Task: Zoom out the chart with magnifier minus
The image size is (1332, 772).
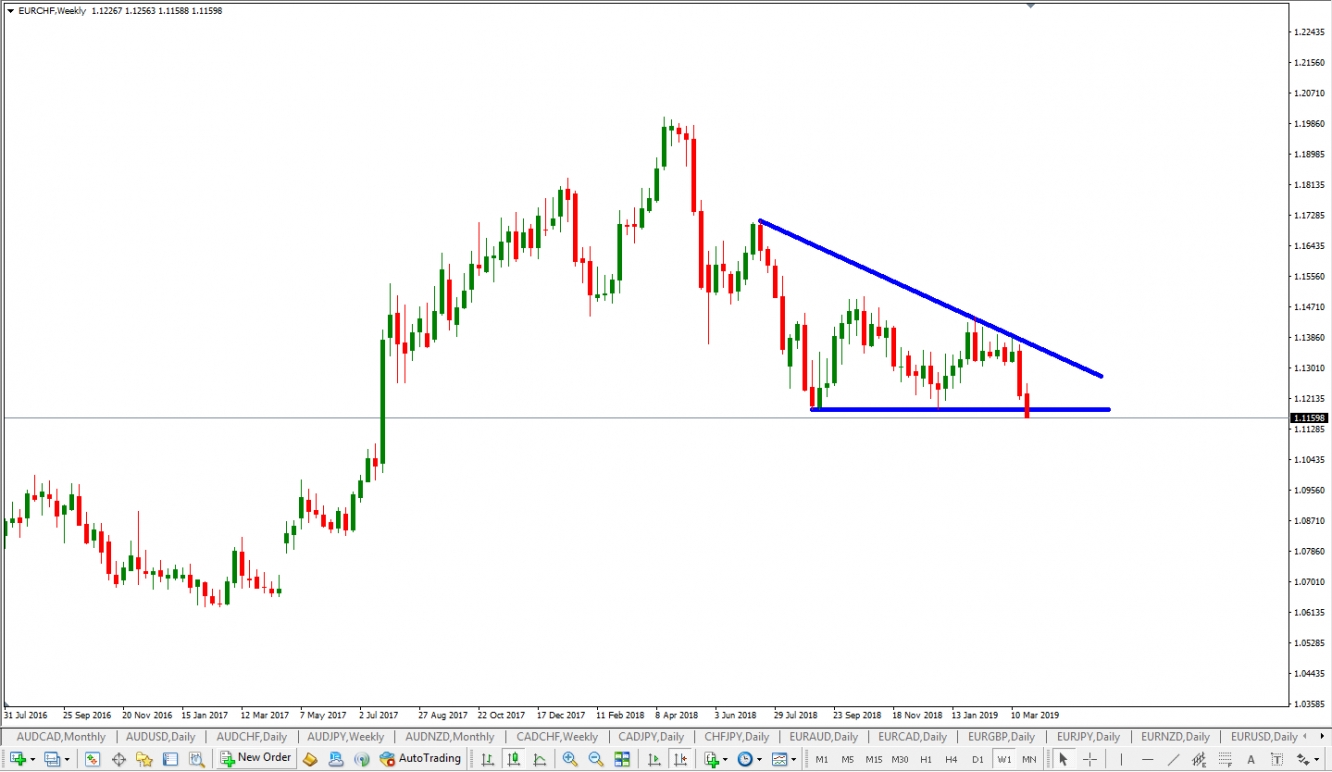Action: click(x=596, y=759)
